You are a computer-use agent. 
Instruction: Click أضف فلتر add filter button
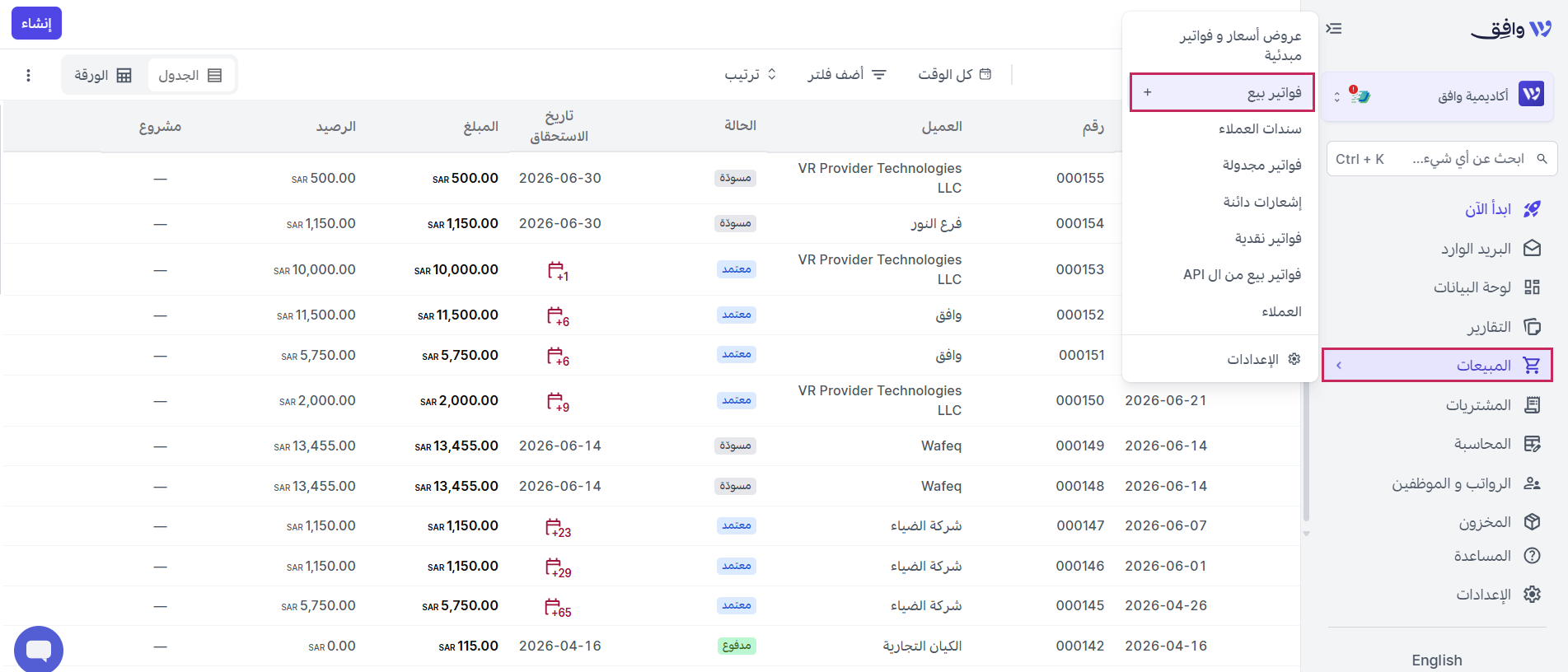pyautogui.click(x=846, y=75)
